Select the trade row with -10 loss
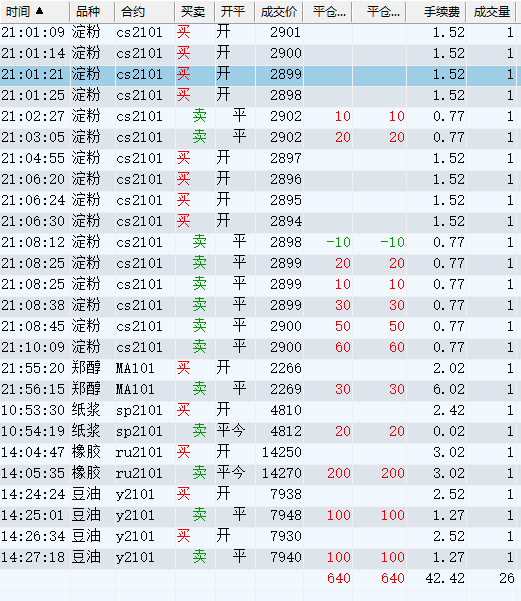This screenshot has width=521, height=601. [x=259, y=242]
